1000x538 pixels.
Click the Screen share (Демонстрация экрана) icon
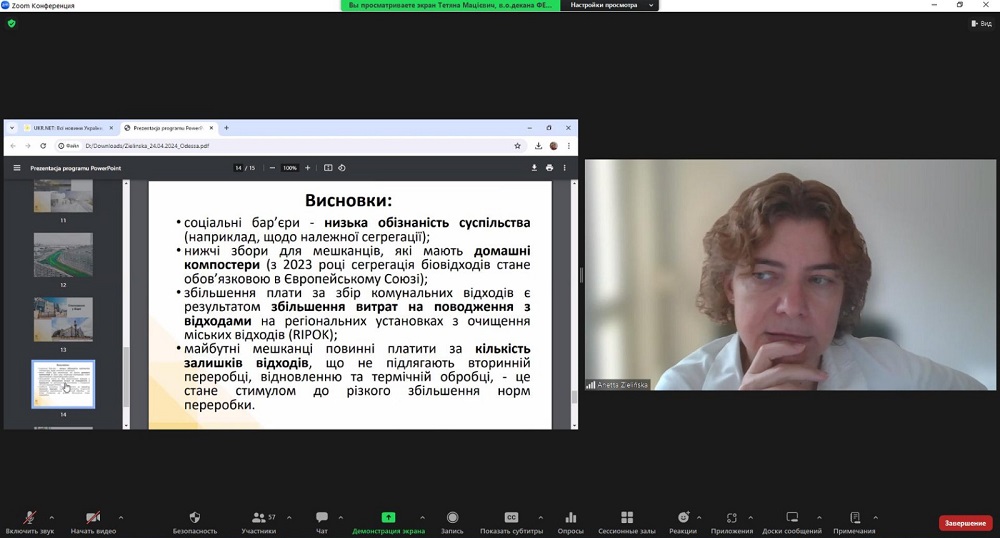(388, 518)
